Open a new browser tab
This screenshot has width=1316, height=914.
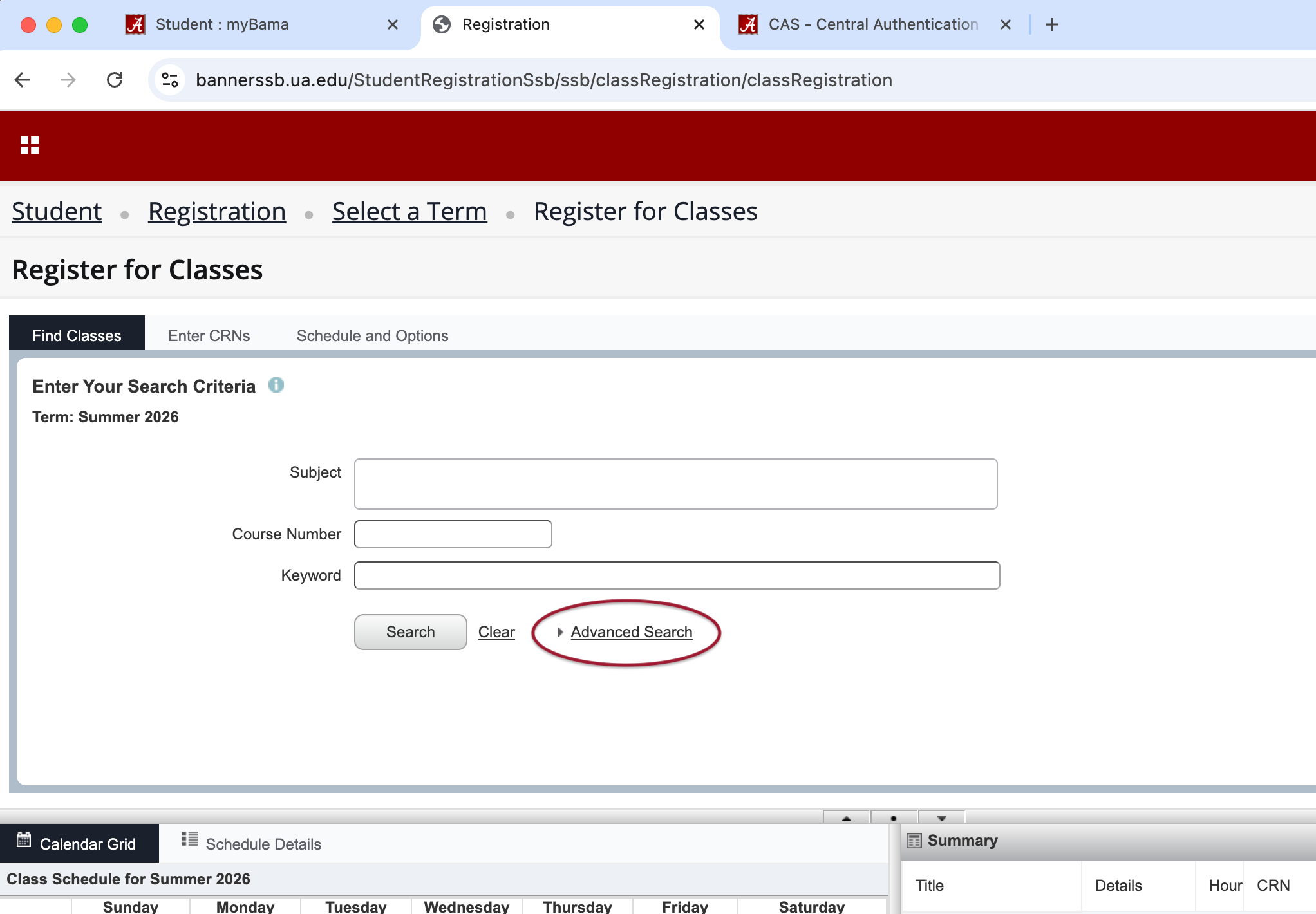click(1052, 24)
